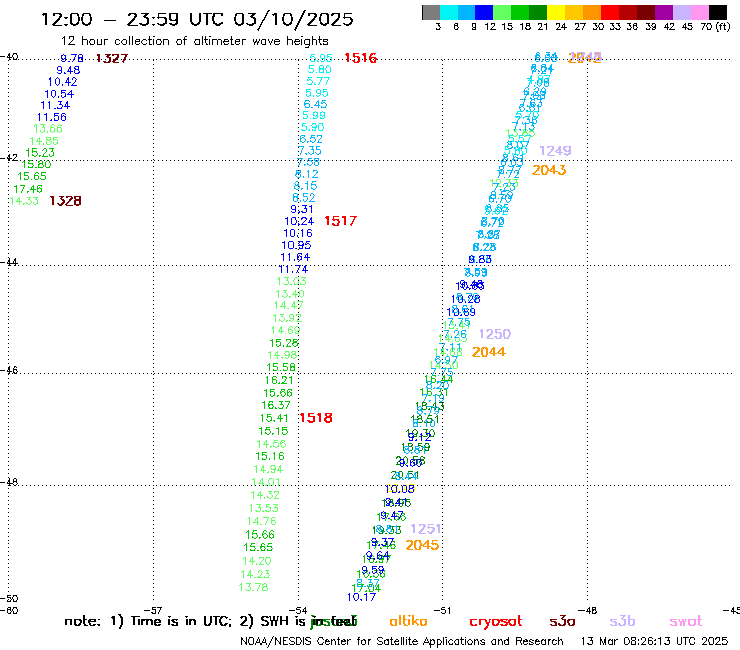Select the 1328 pass time label
Image resolution: width=740 pixels, height=650 pixels.
[x=65, y=201]
